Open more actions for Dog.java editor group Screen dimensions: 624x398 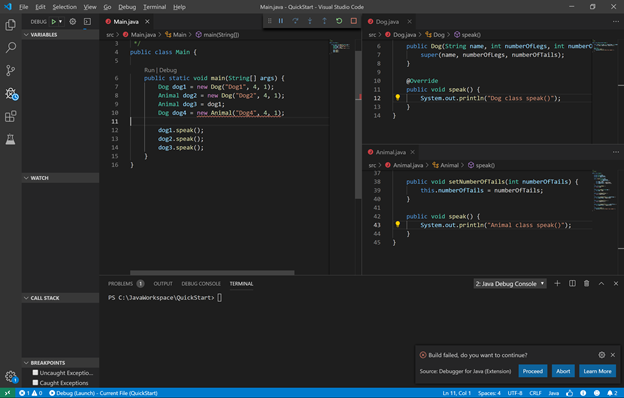[x=616, y=21]
